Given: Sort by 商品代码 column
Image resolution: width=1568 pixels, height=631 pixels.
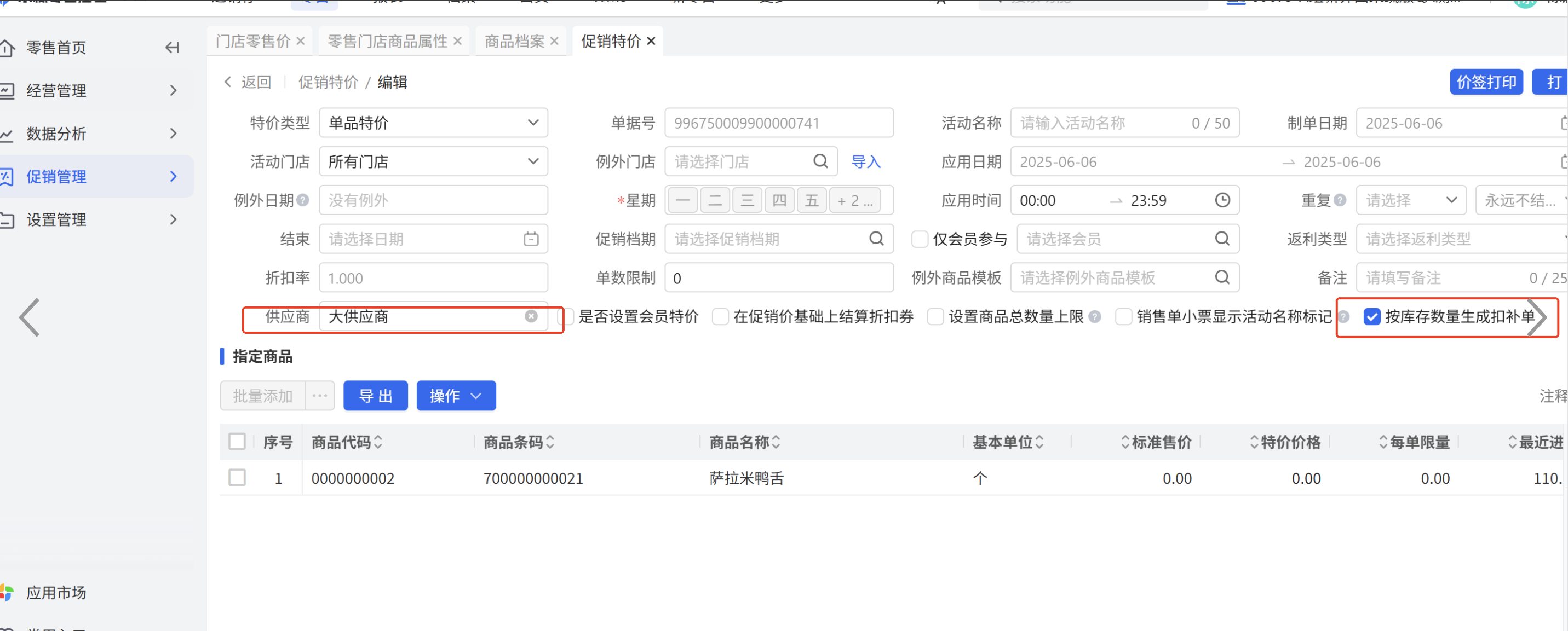Looking at the screenshot, I should pos(378,442).
